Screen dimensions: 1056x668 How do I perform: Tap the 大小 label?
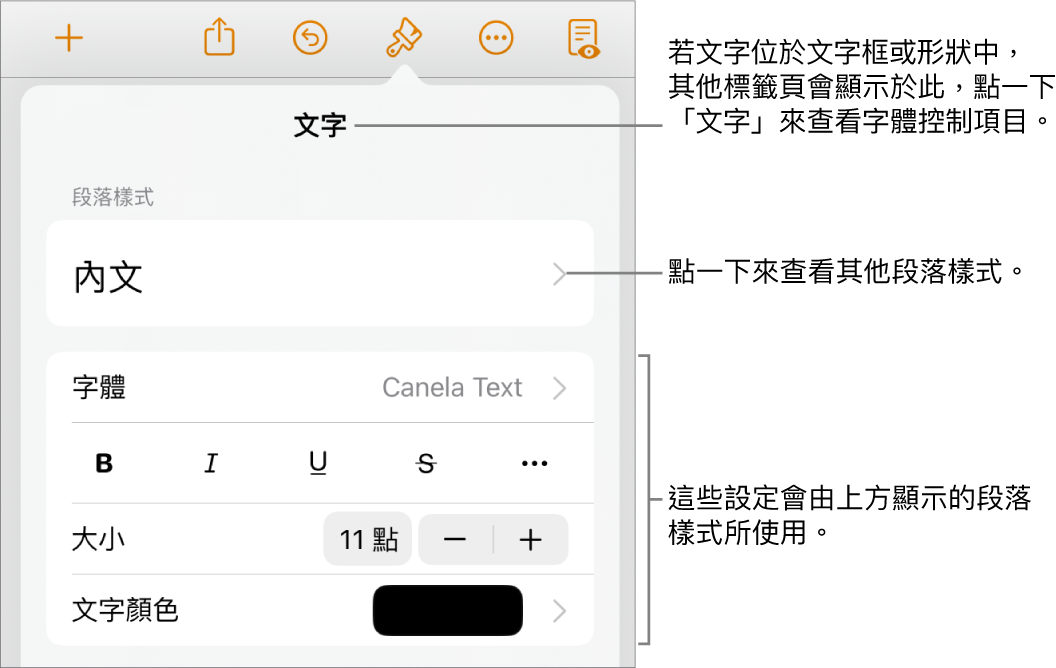pos(98,539)
